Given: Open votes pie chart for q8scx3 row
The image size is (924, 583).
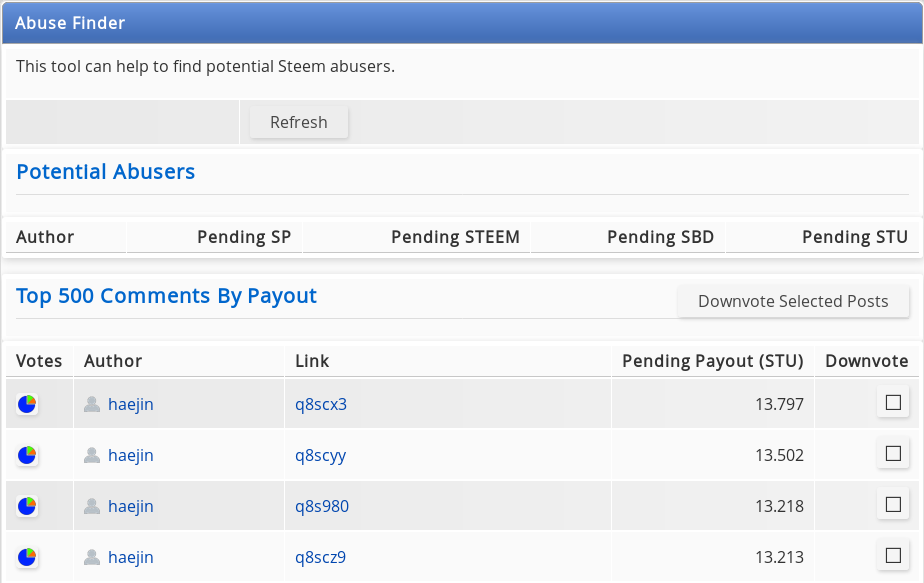Looking at the screenshot, I should pyautogui.click(x=27, y=404).
